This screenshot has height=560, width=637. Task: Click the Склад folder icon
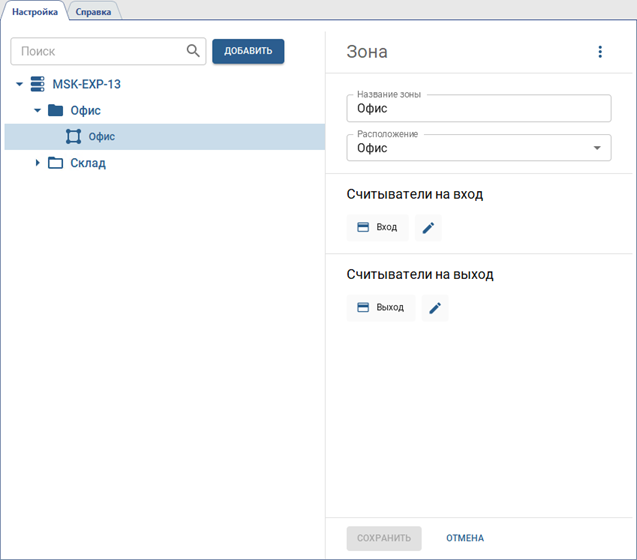pos(55,163)
